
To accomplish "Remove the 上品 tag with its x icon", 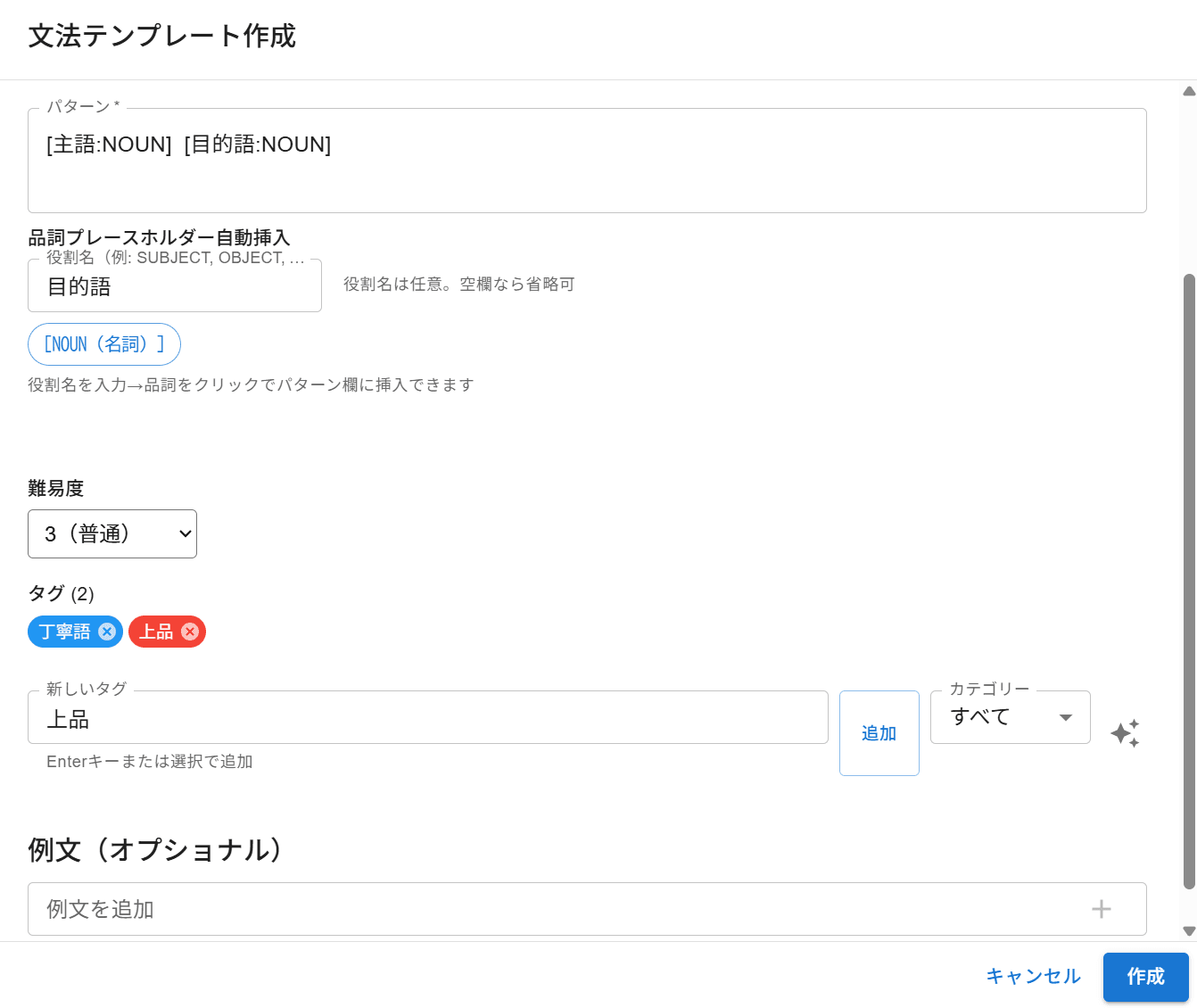I will [x=190, y=632].
